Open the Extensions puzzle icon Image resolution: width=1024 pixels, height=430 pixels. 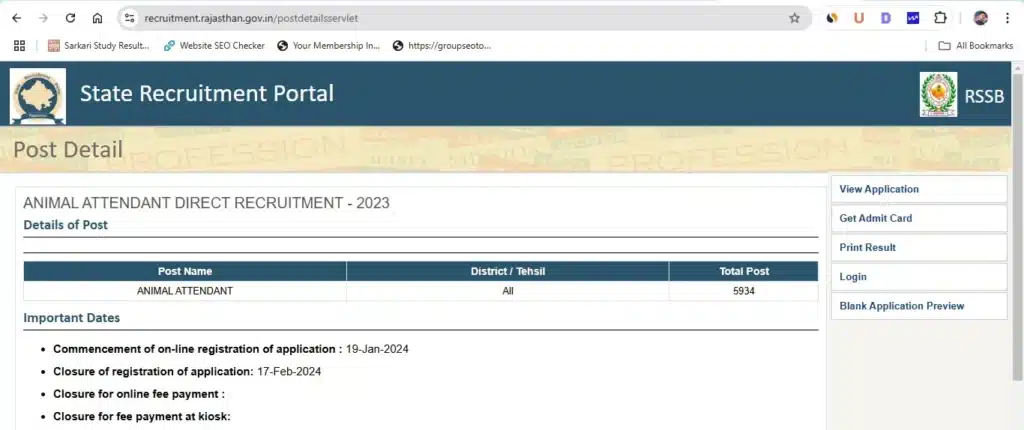940,18
